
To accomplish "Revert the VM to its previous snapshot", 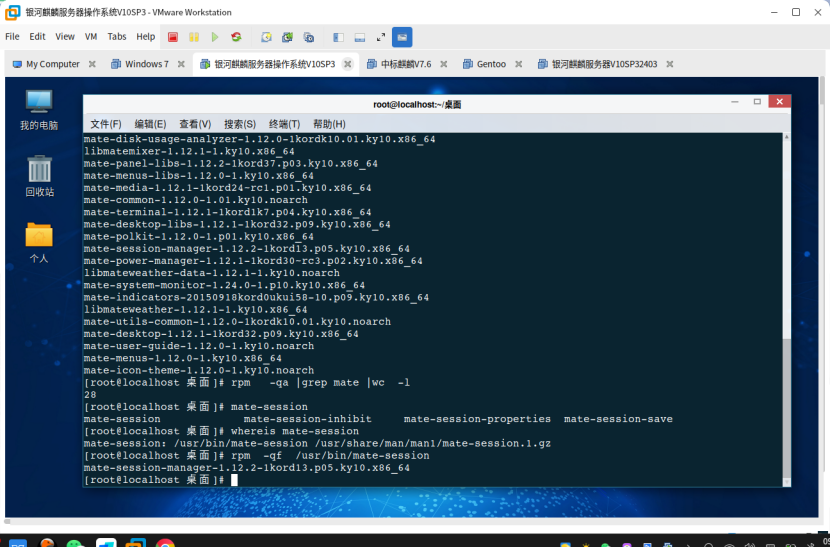I will click(x=287, y=37).
